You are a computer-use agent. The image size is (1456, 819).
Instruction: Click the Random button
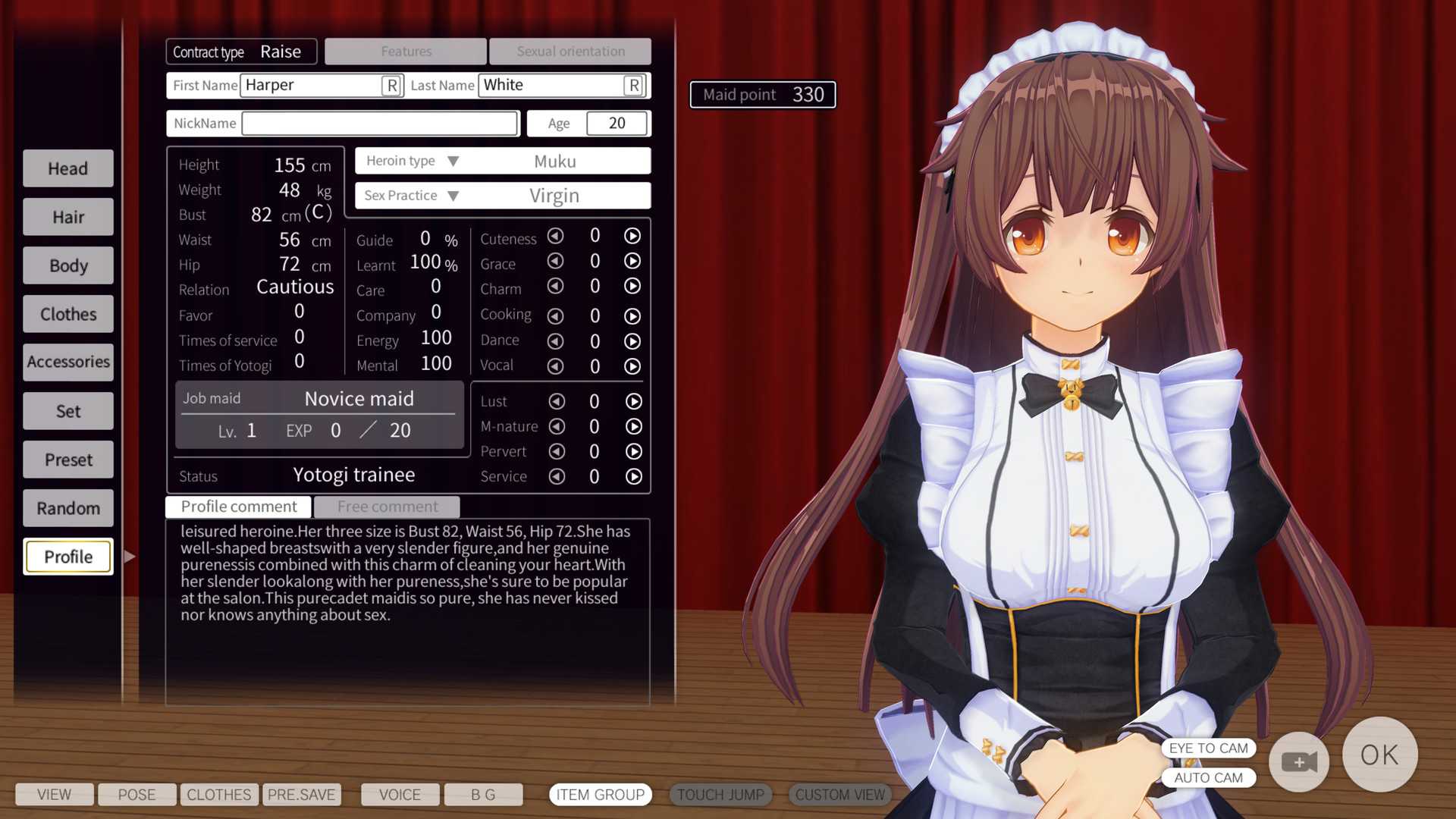tap(68, 508)
